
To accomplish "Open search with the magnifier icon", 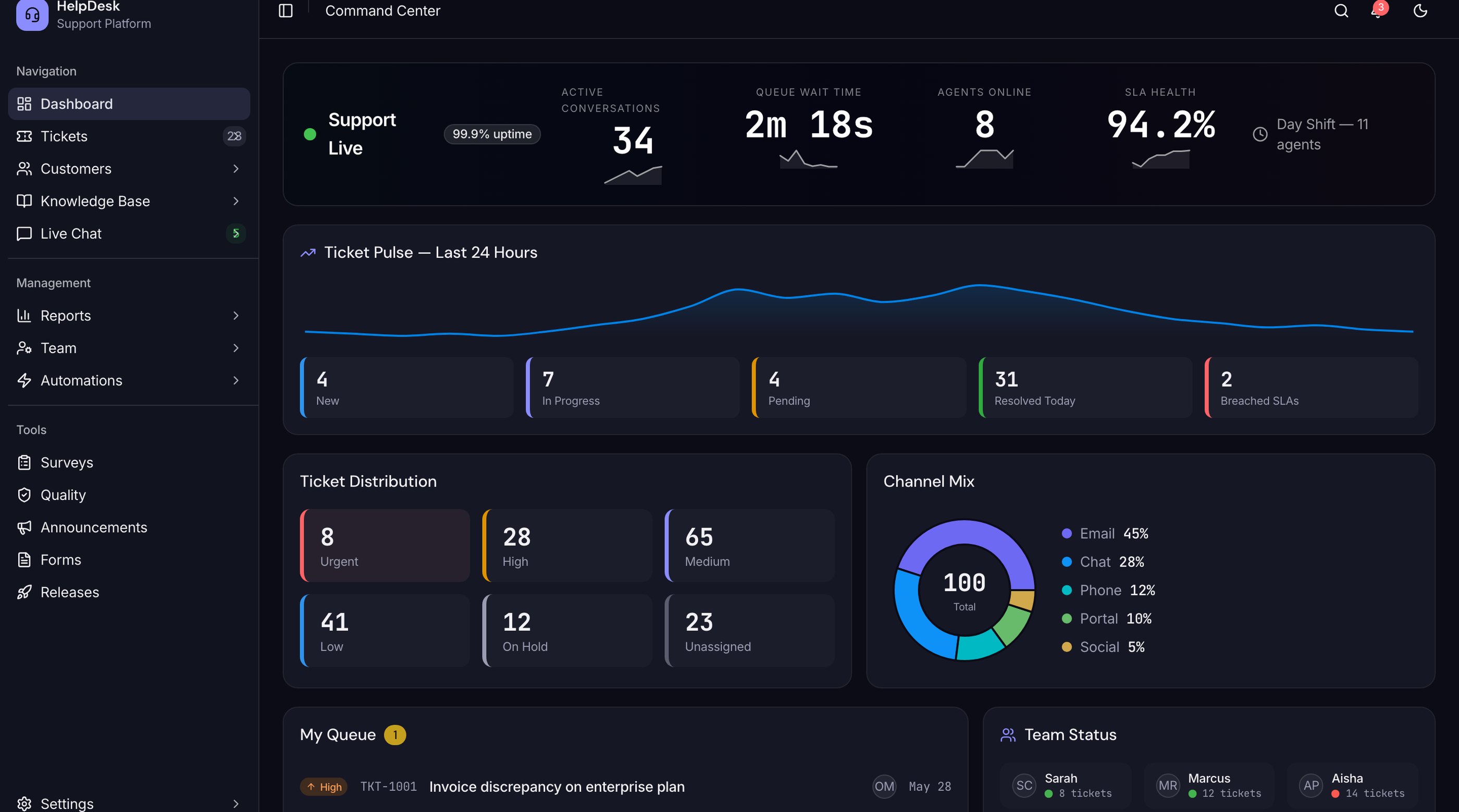I will 1341,11.
